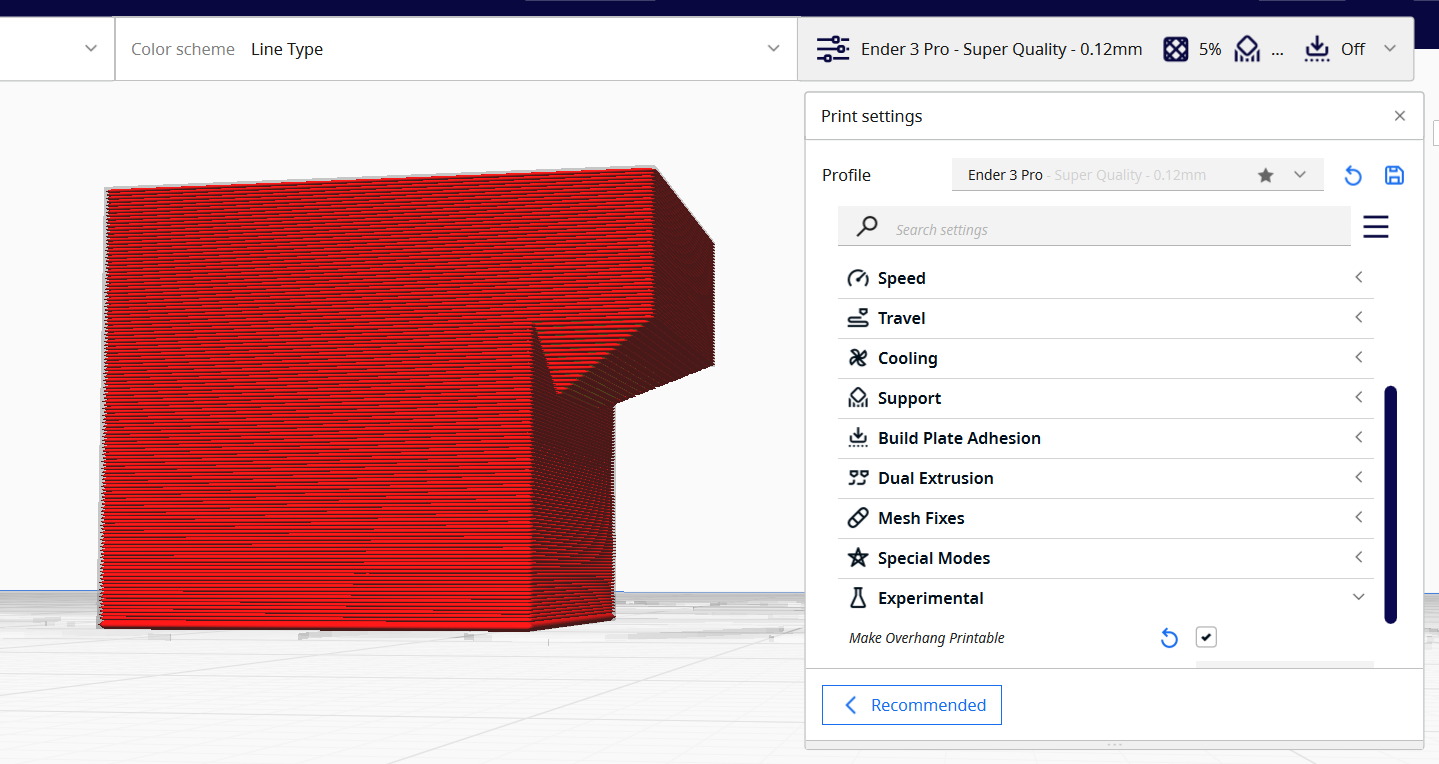Click the Special Modes star icon

pyautogui.click(x=857, y=558)
